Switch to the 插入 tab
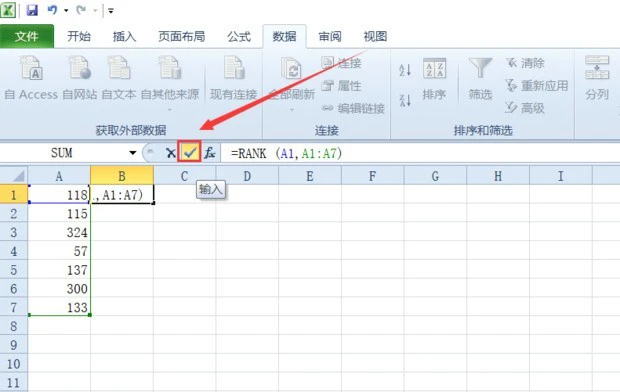620x392 pixels. coord(124,36)
